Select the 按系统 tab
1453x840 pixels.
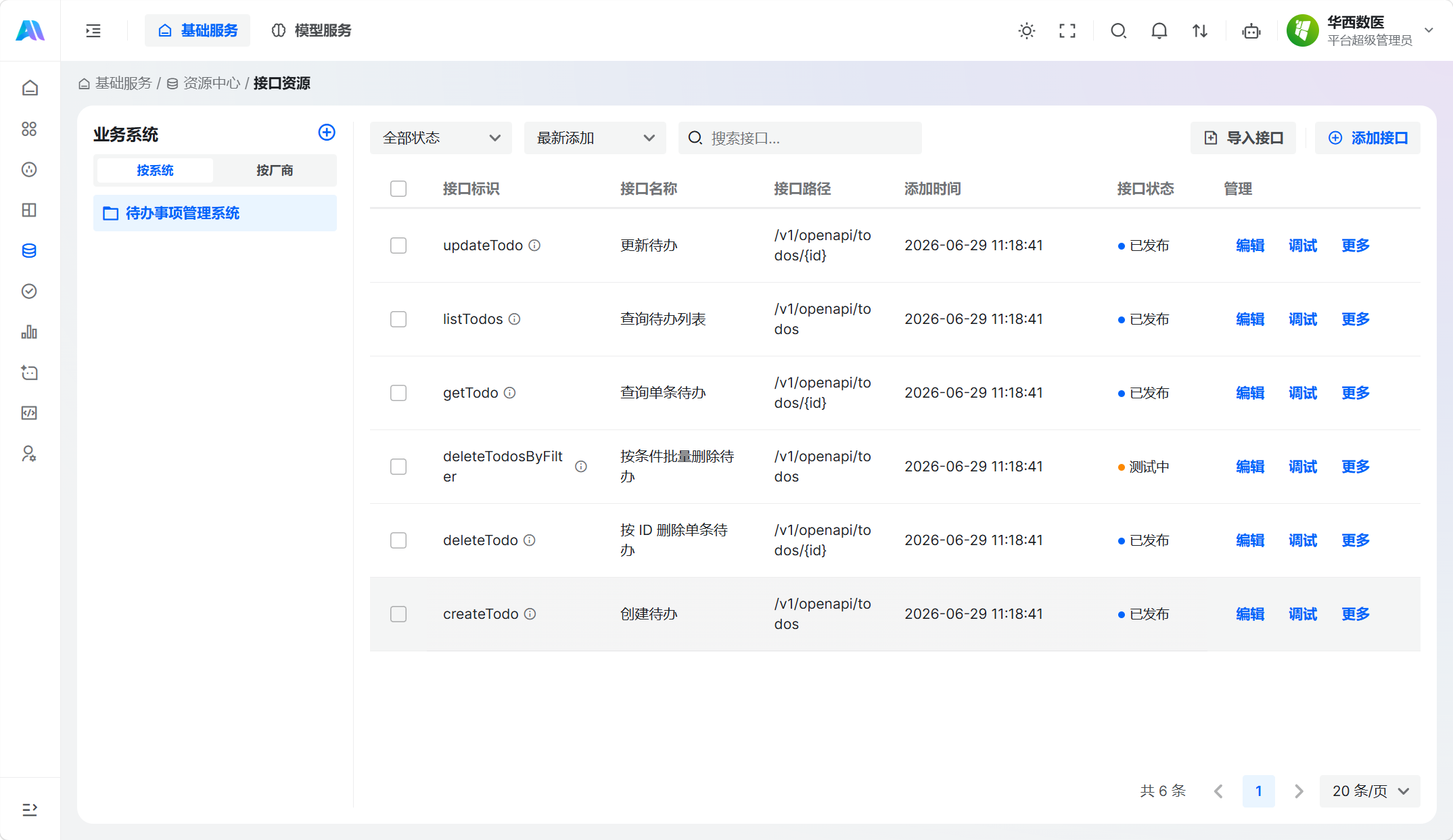pyautogui.click(x=155, y=170)
